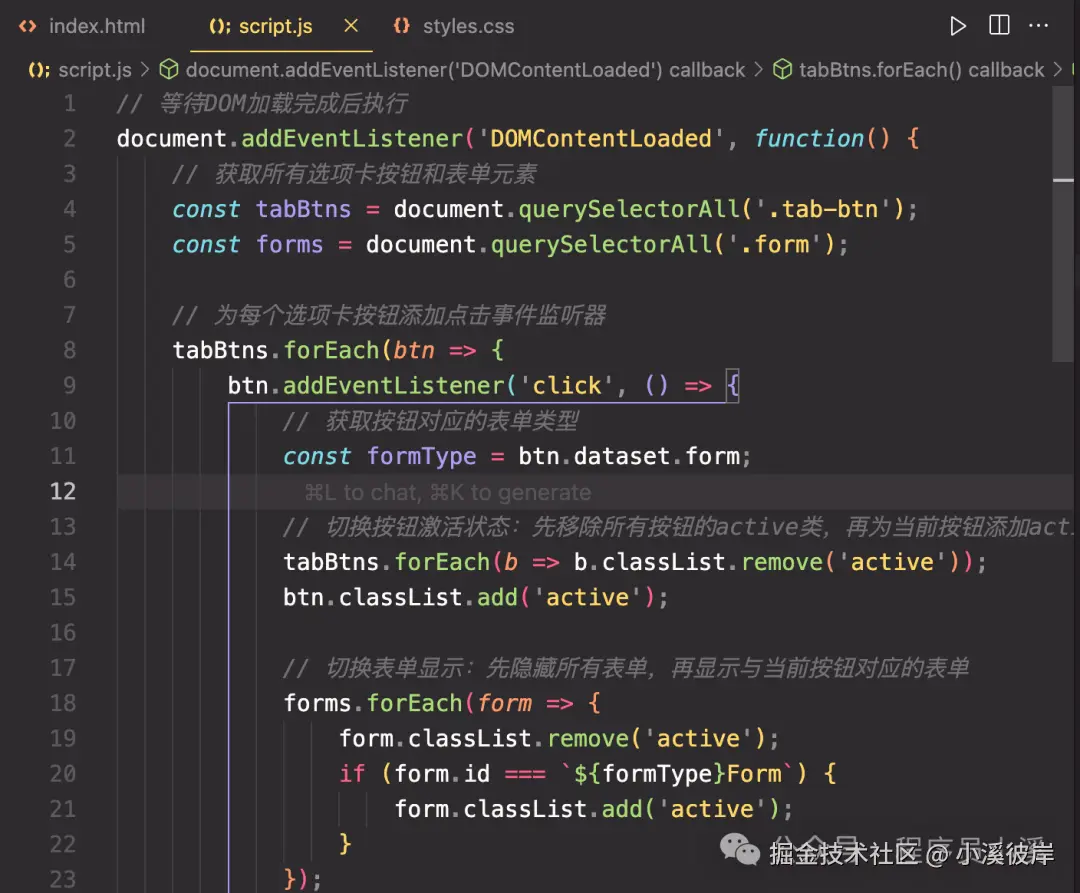Click the index.html file type icon
The image size is (1080, 893).
28,26
